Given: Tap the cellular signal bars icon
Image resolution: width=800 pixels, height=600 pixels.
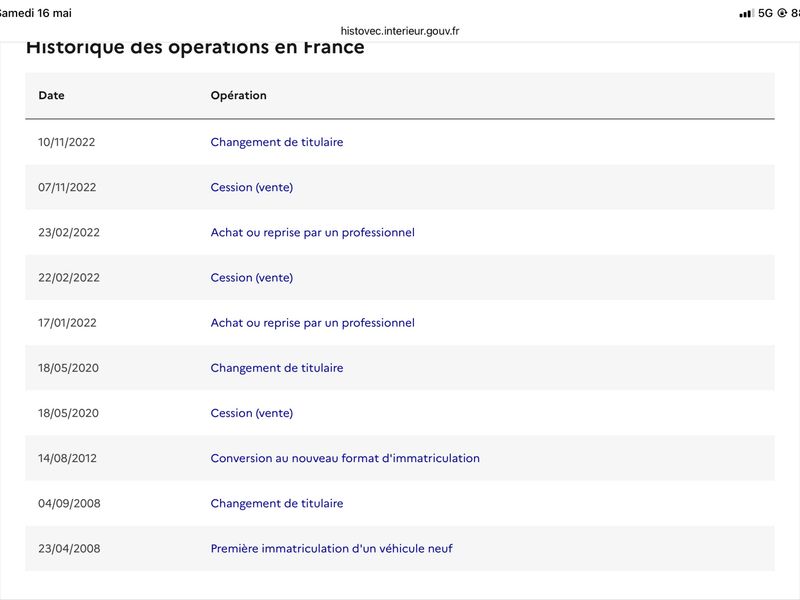Looking at the screenshot, I should (746, 13).
